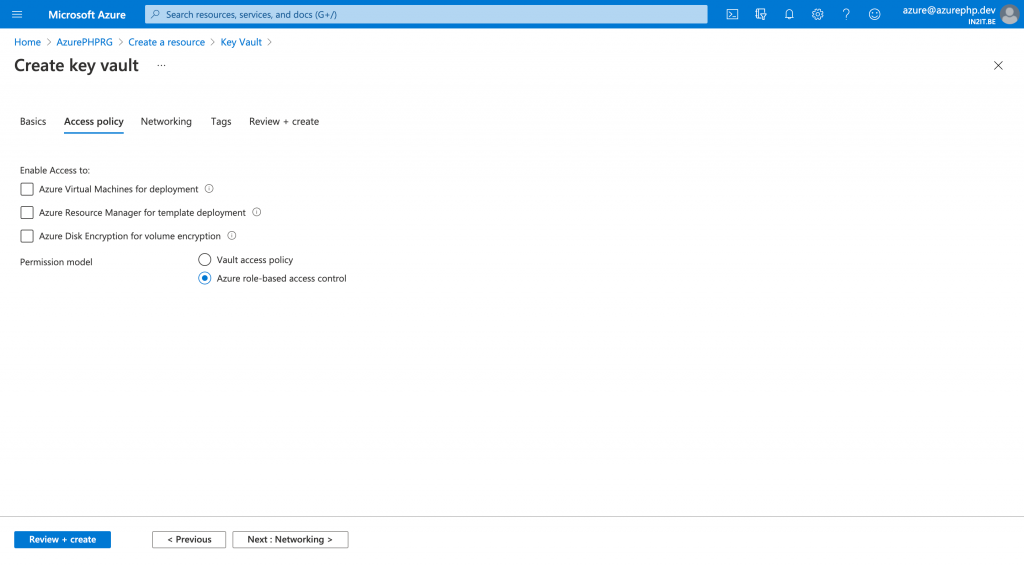
Task: Open the portal hamburger menu
Action: point(17,14)
